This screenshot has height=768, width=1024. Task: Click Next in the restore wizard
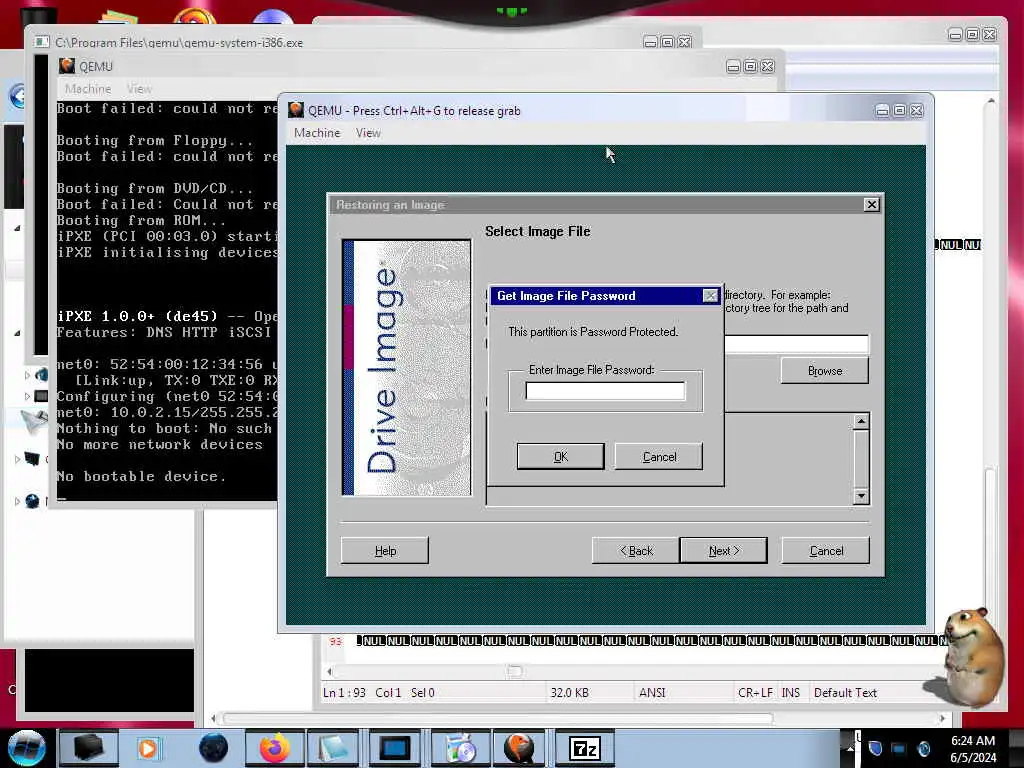(724, 551)
